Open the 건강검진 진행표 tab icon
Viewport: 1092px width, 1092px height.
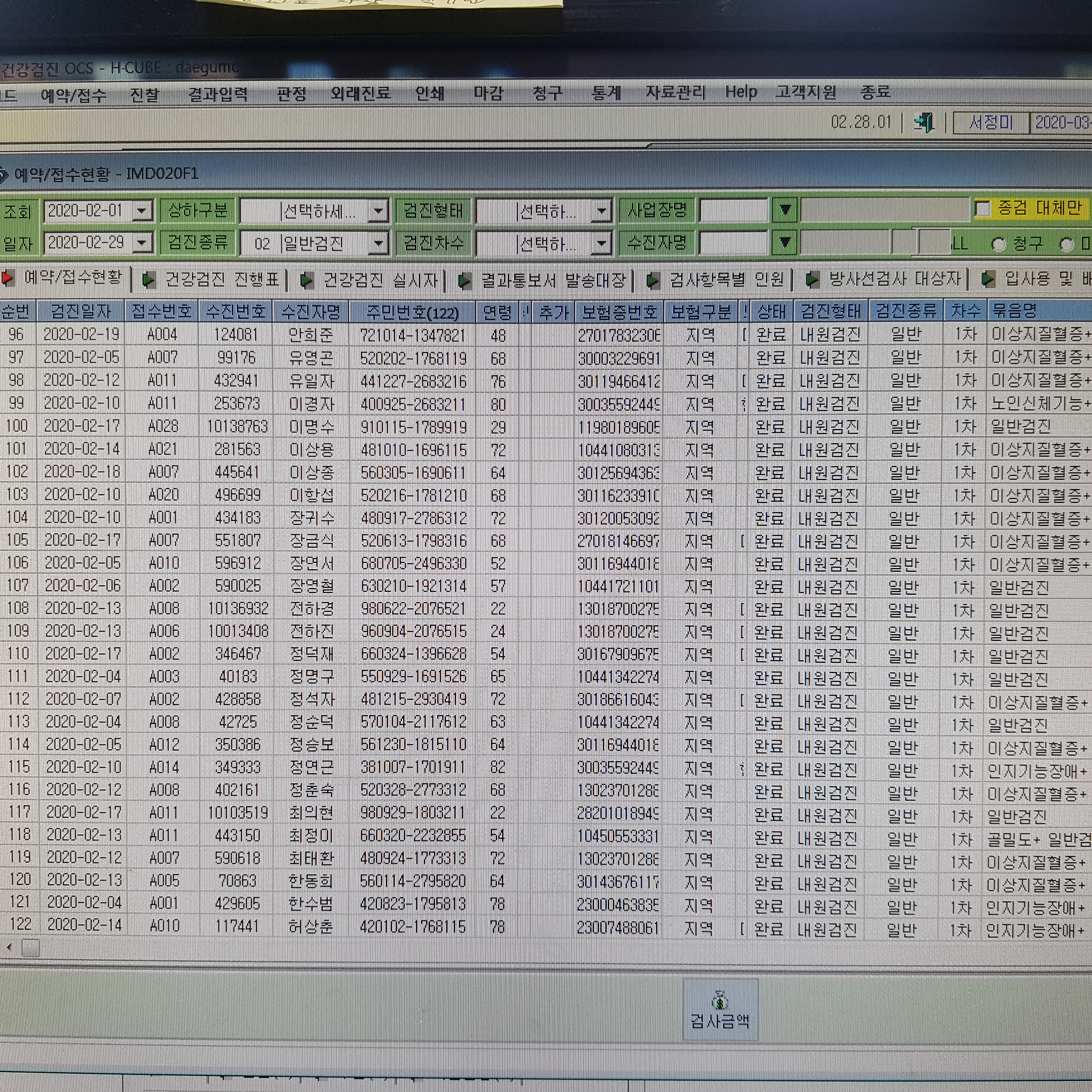coord(149,279)
